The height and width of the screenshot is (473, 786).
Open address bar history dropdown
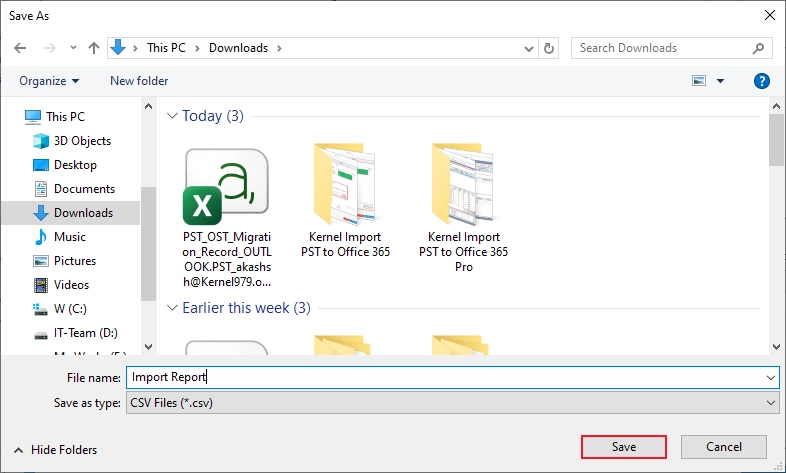tap(528, 49)
